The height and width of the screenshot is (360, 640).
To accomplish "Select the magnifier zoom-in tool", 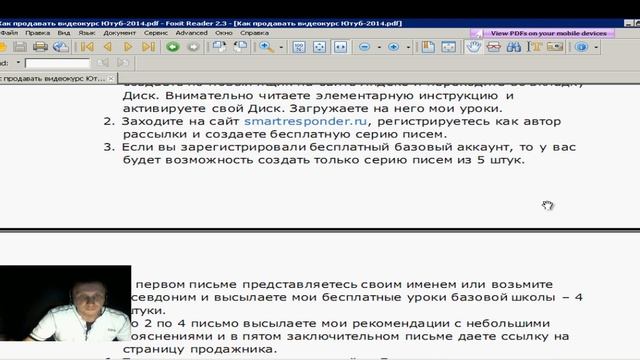I will pyautogui.click(x=267, y=47).
